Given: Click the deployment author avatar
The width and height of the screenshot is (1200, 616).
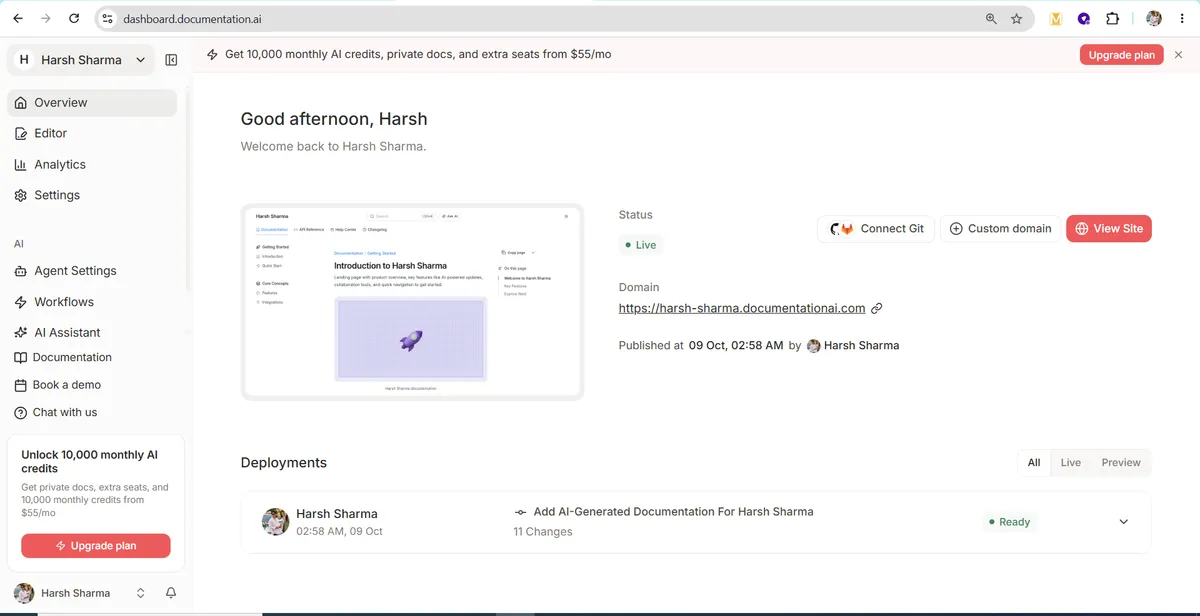Looking at the screenshot, I should pyautogui.click(x=275, y=521).
